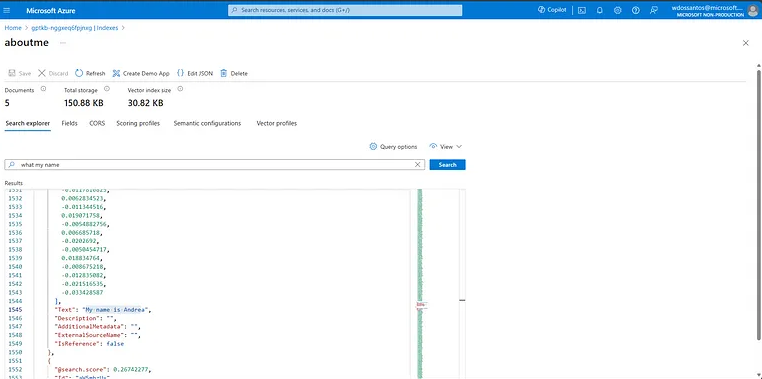Open the Azure portal hamburger menu

tap(6, 10)
